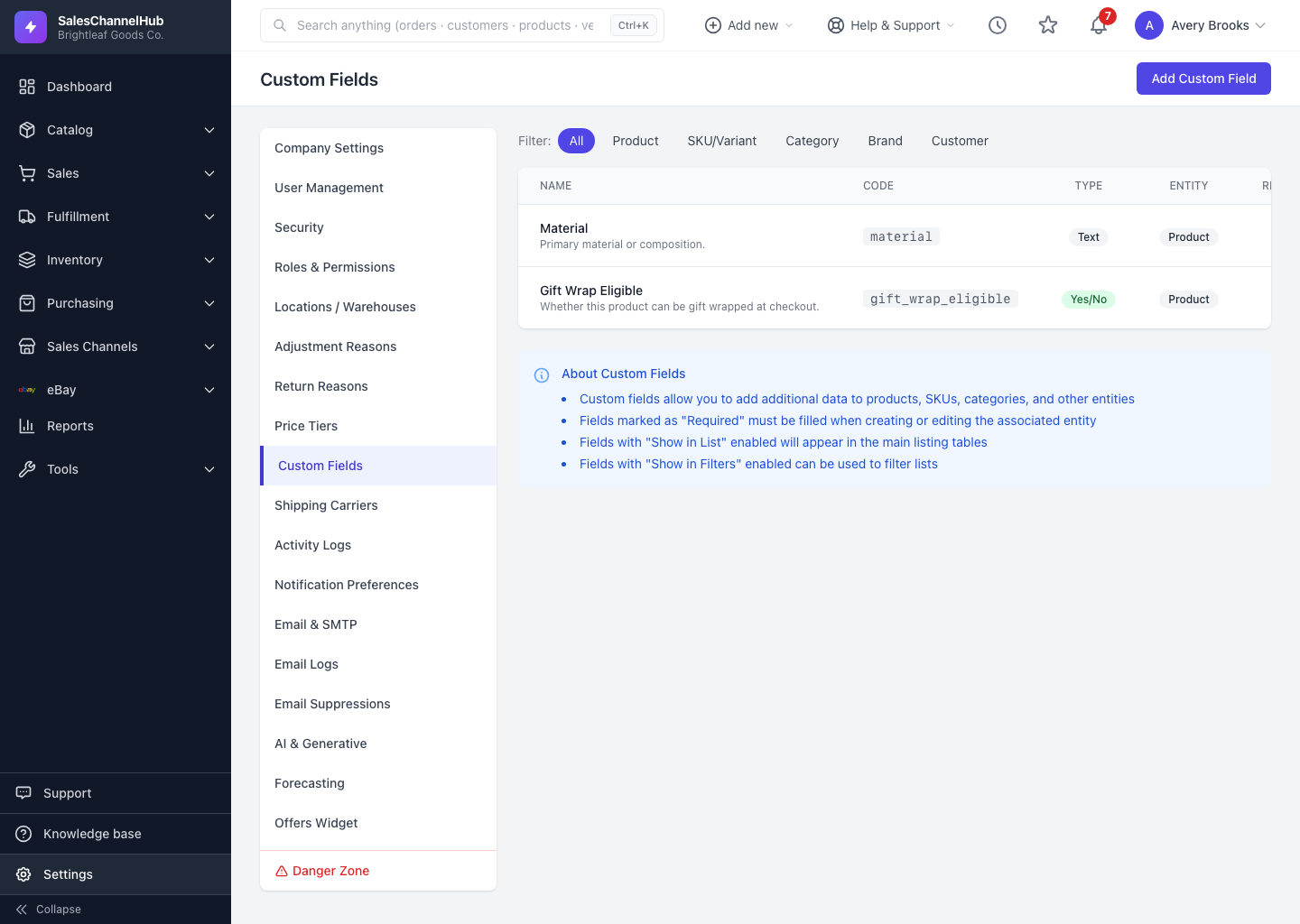Open AI & Generative settings
Screen dimensions: 1300x924
coord(378,744)
